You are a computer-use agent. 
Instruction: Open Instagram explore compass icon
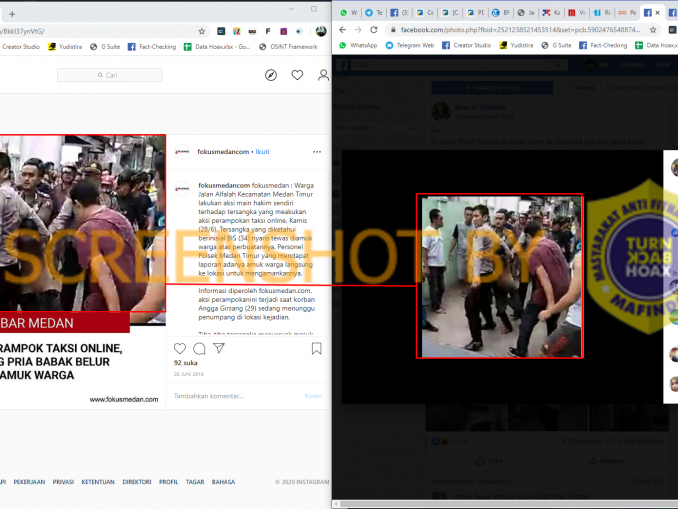pos(271,75)
